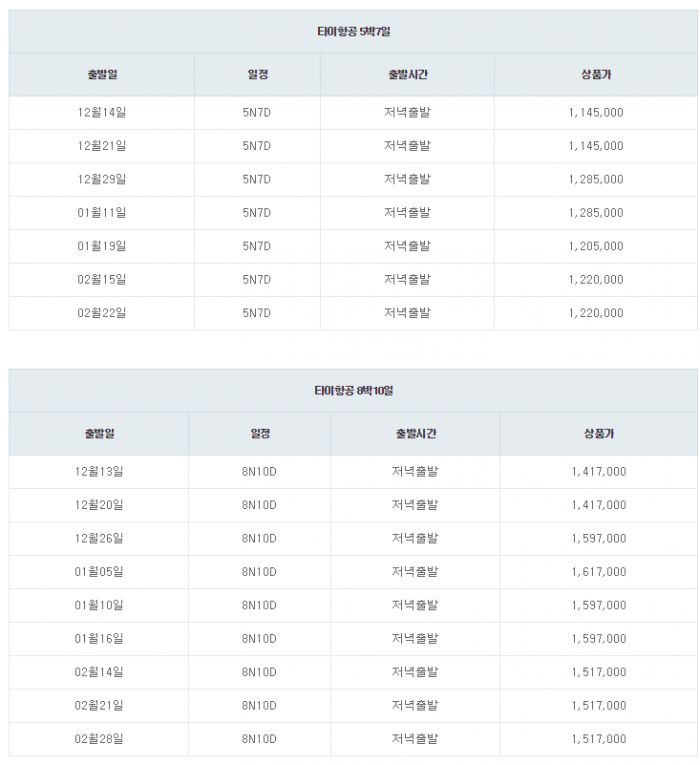Click the 출발일 header in first table

(102, 75)
